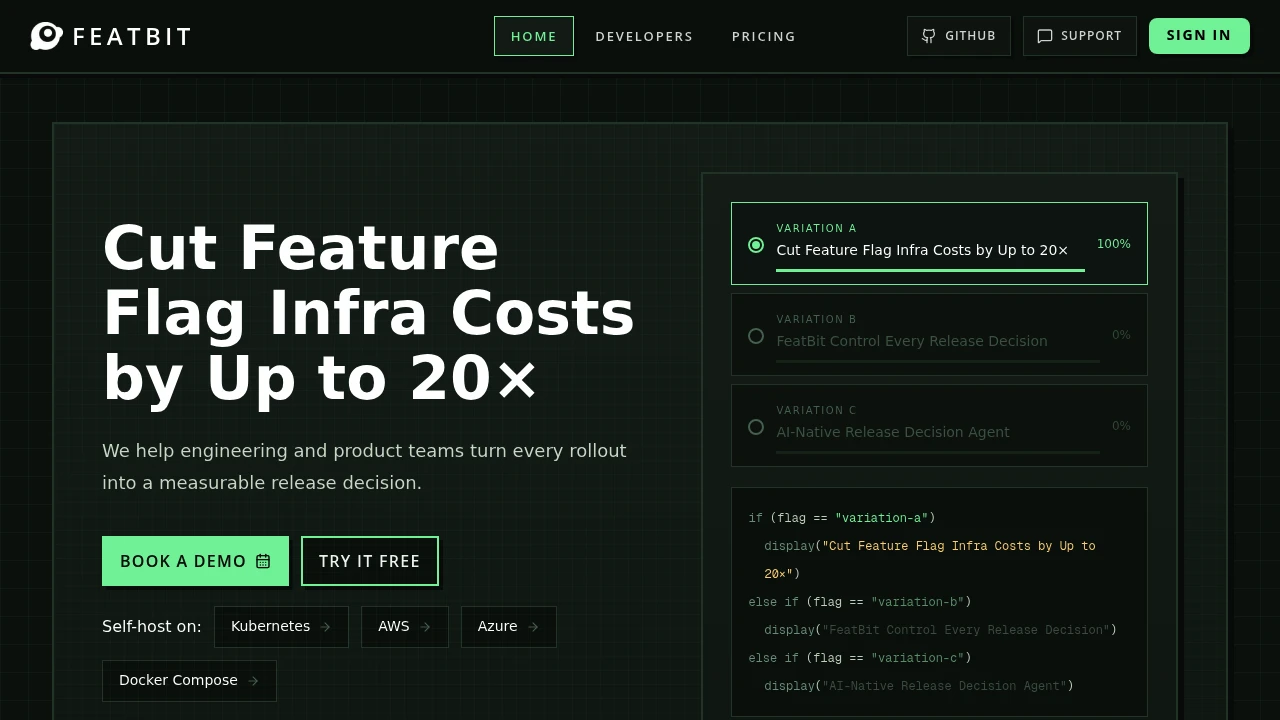Open the Kubernetes self-host link
Screen dimensions: 1280x720
pyautogui.click(x=281, y=627)
